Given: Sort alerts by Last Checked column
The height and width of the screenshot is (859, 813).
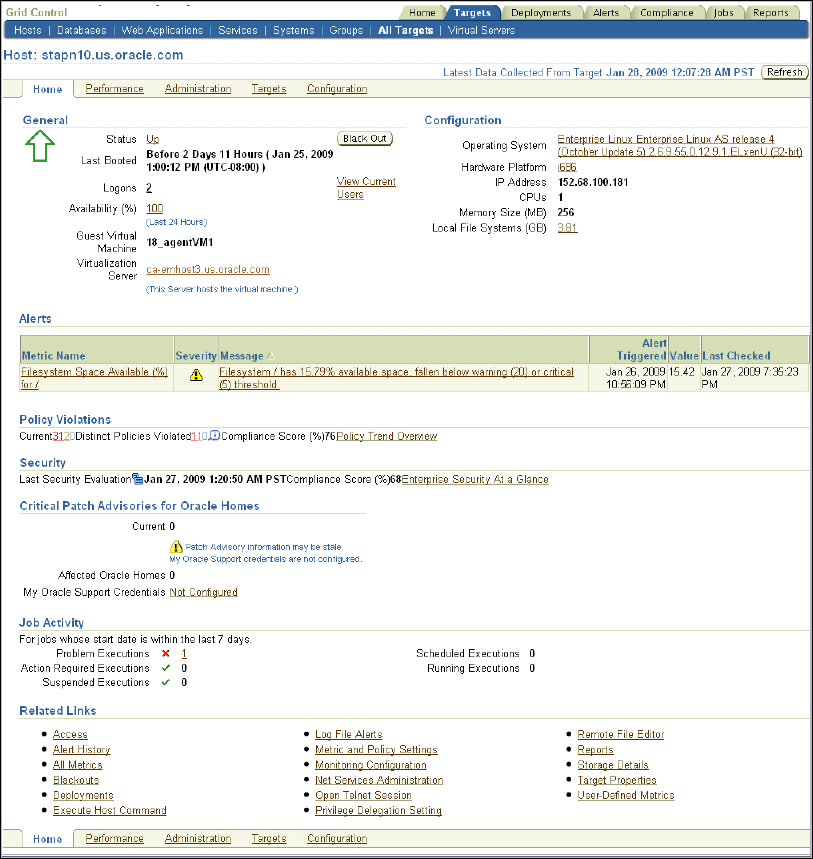Looking at the screenshot, I should (736, 356).
